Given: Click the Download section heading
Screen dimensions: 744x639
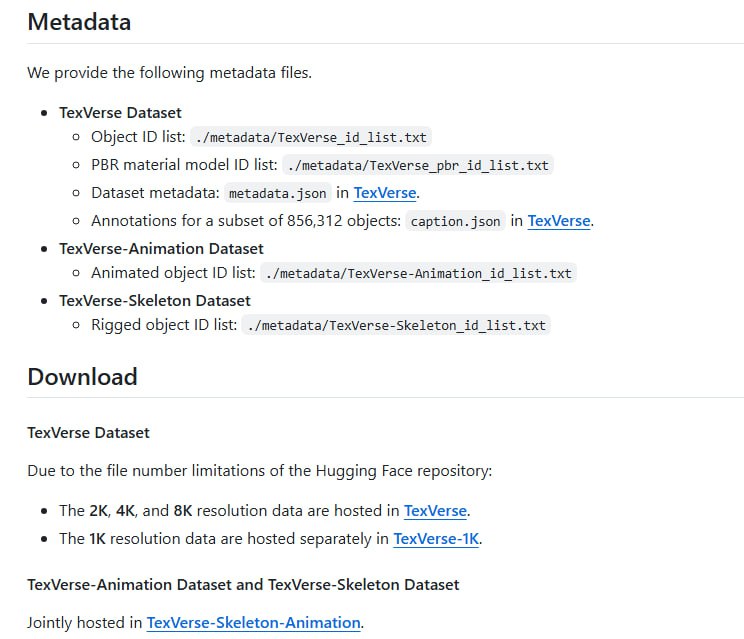Looking at the screenshot, I should (82, 377).
